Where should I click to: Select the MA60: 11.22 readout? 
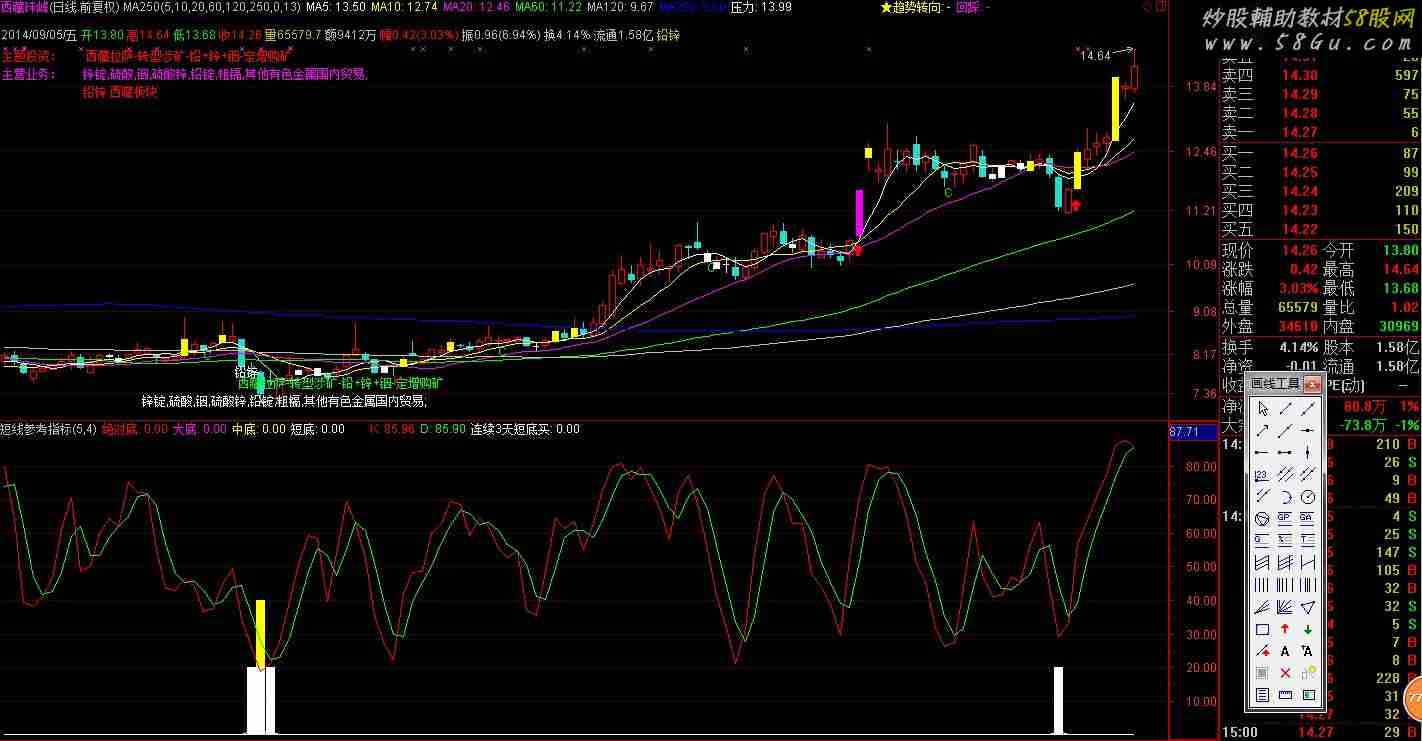click(548, 7)
